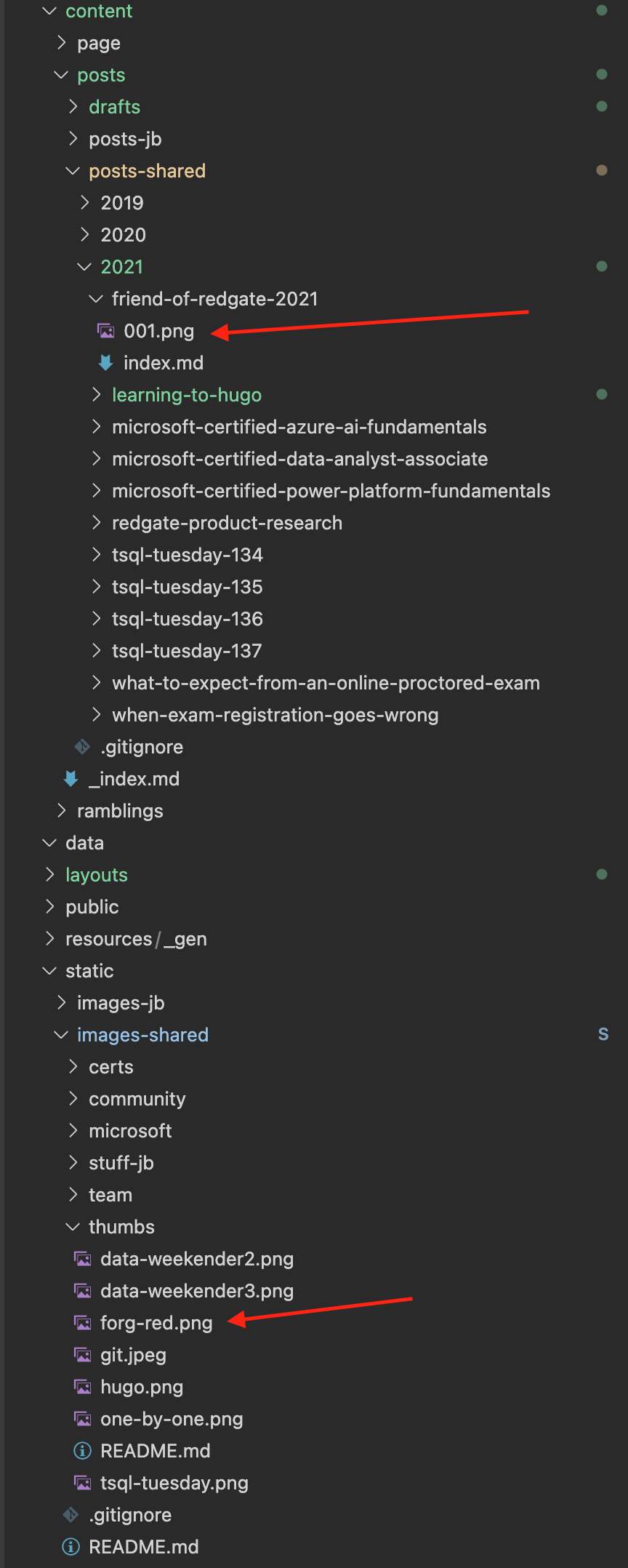Click the download arrow icon beside index.md
This screenshot has width=628, height=1568.
tap(106, 362)
